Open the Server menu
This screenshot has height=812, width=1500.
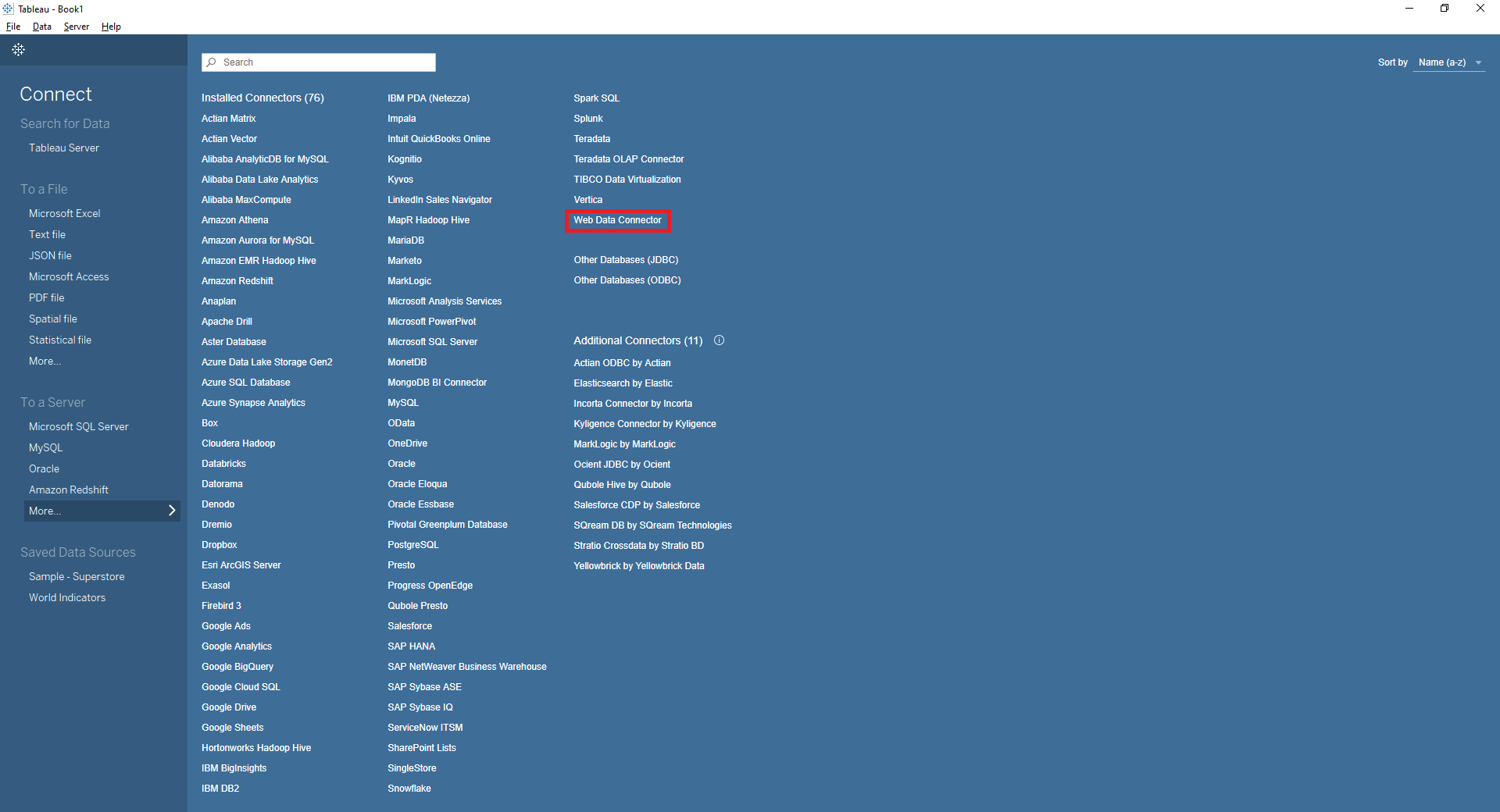click(77, 27)
